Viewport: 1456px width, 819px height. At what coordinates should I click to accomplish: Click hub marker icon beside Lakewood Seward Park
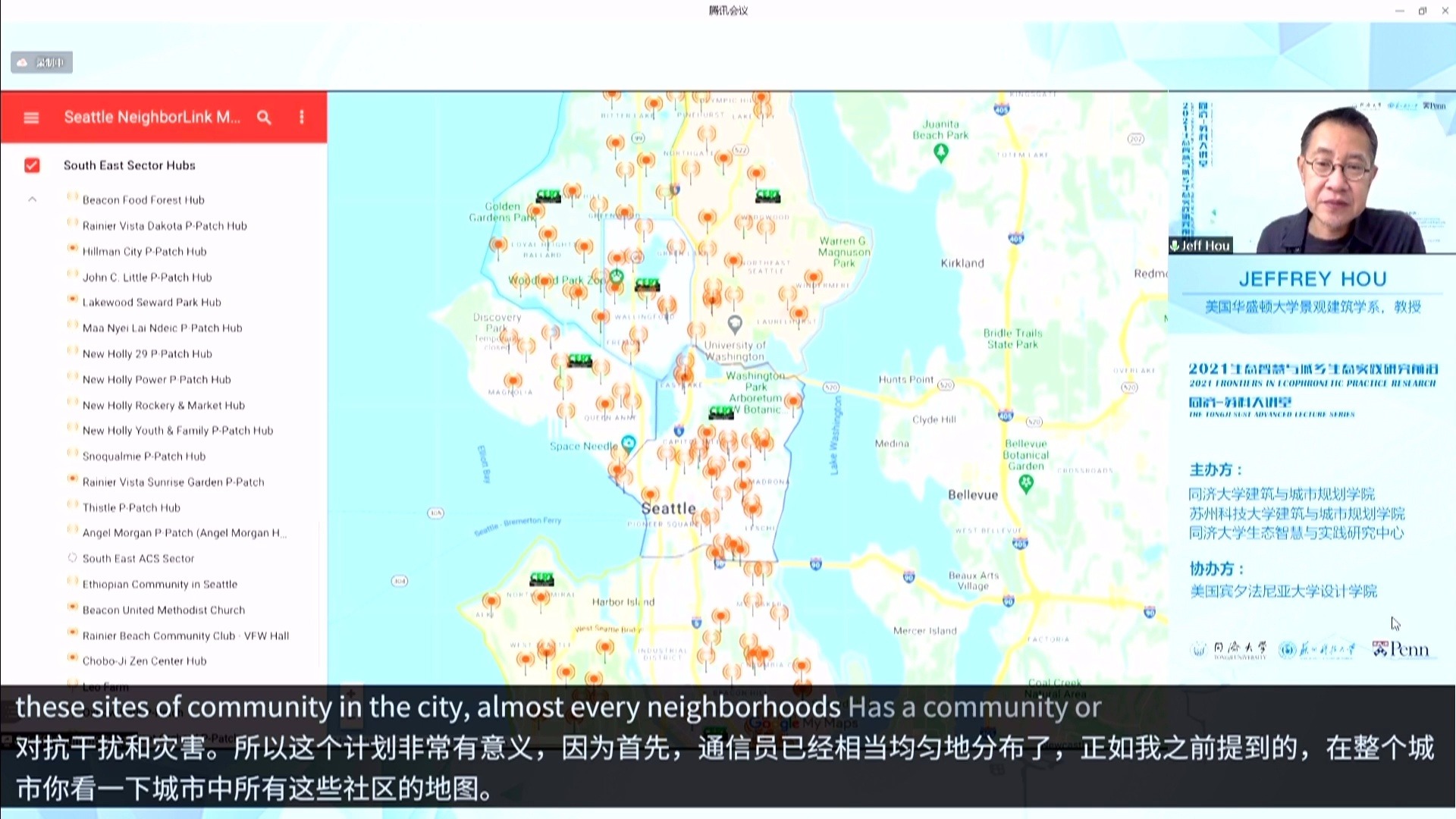(73, 300)
